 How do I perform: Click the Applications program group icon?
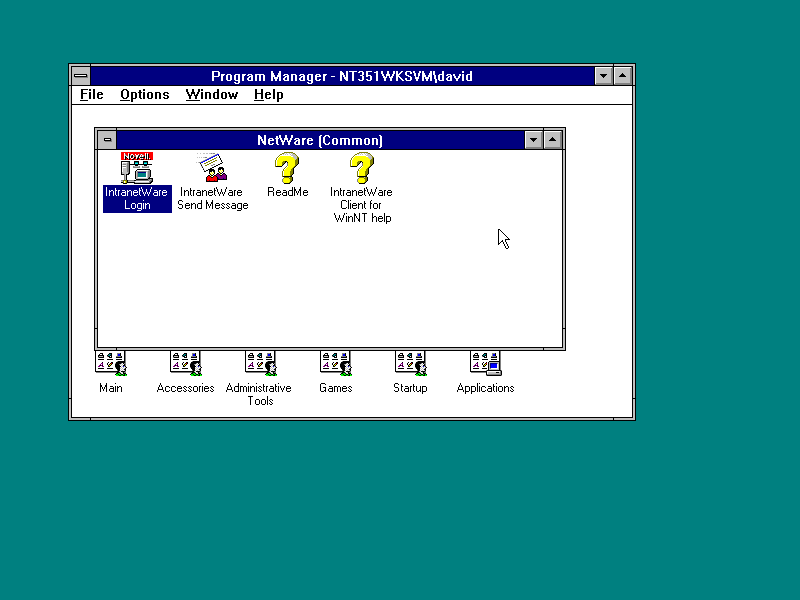486,363
